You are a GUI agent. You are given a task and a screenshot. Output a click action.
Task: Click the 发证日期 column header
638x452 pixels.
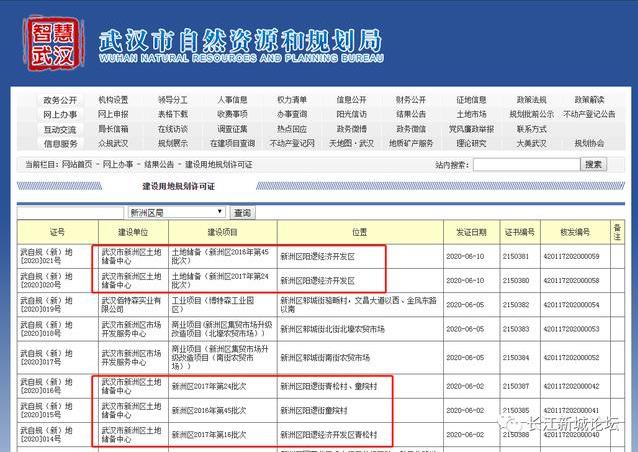[471, 232]
